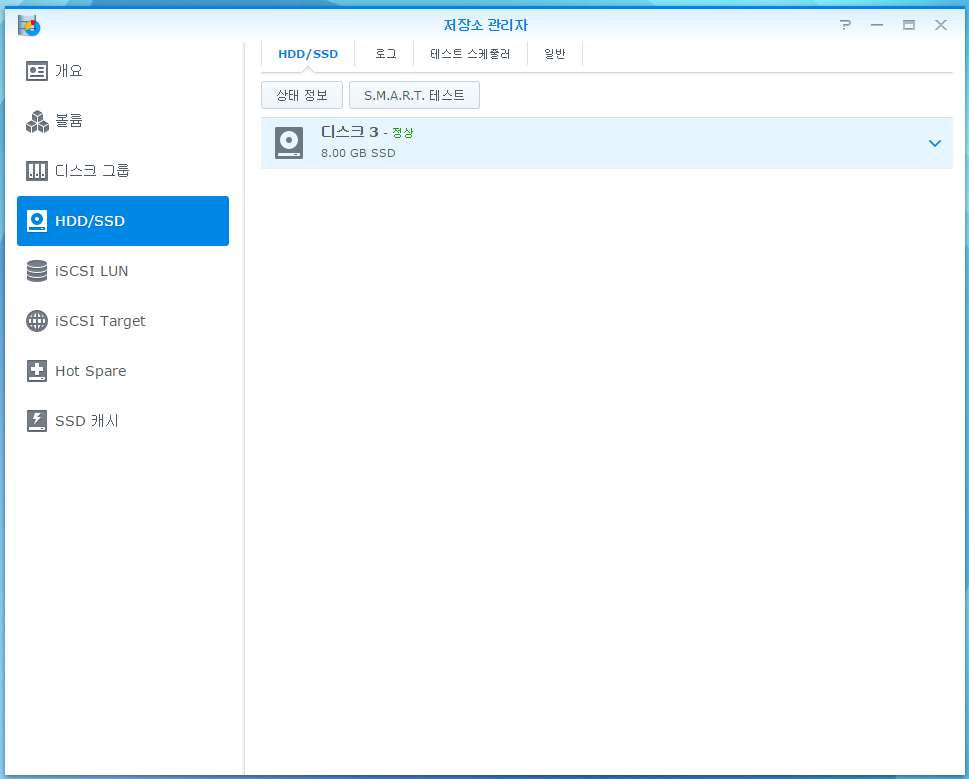This screenshot has width=969, height=779.
Task: Click the Hot Spare plus-drive icon
Action: click(37, 371)
